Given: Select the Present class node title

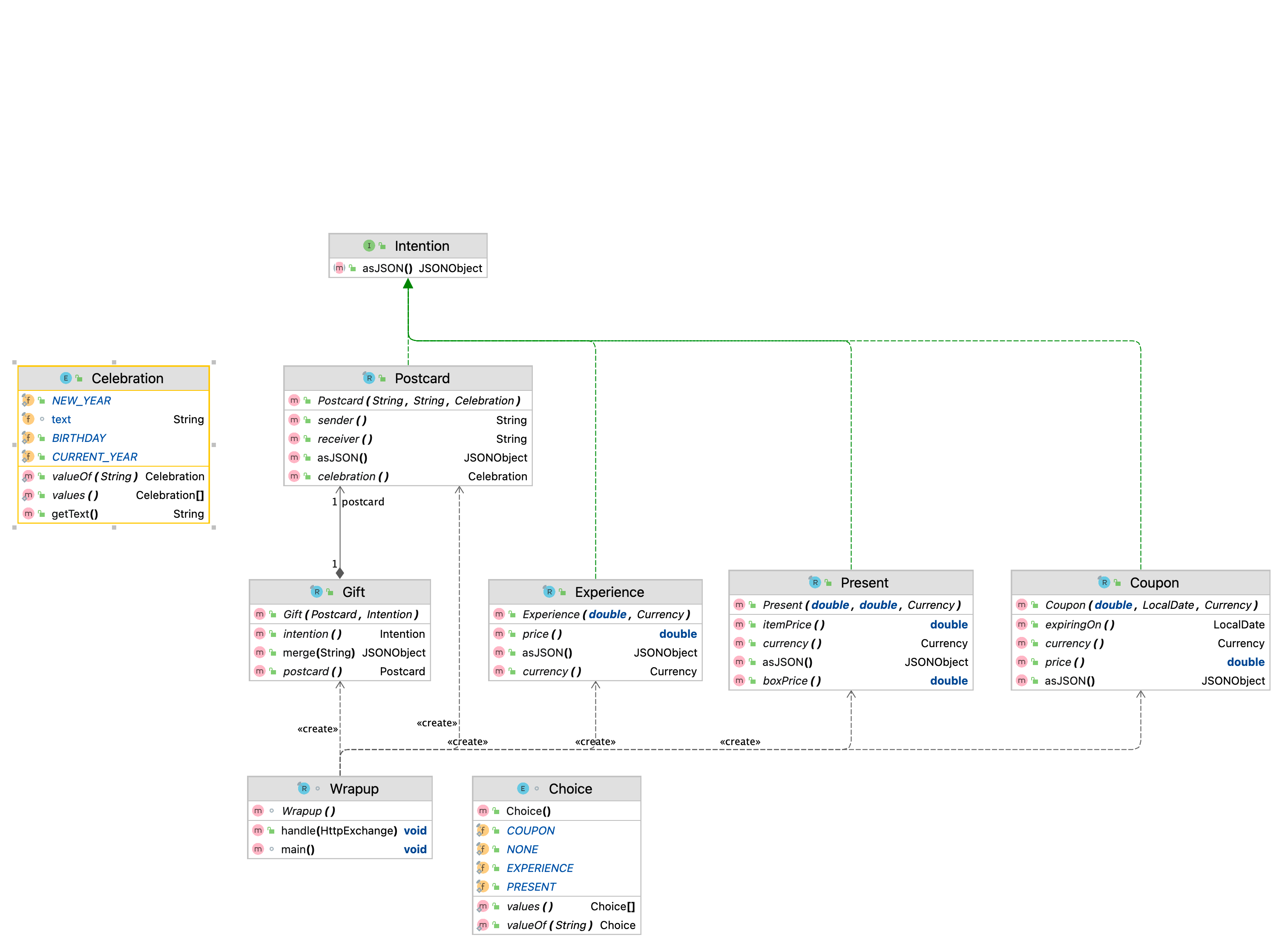Looking at the screenshot, I should pyautogui.click(x=864, y=583).
